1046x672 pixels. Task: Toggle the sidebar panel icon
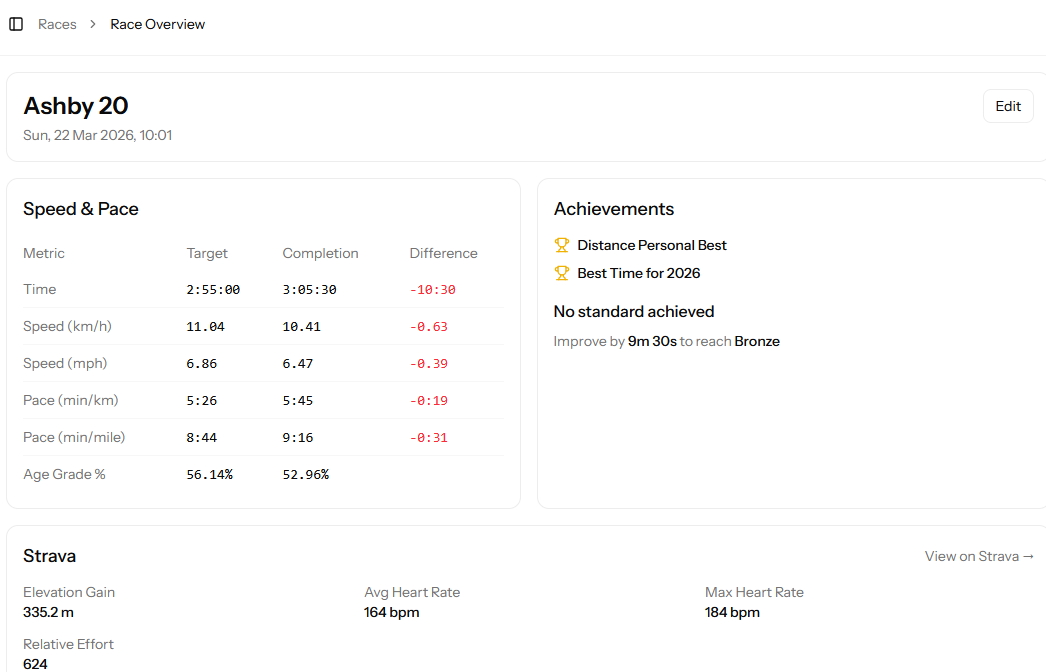16,24
